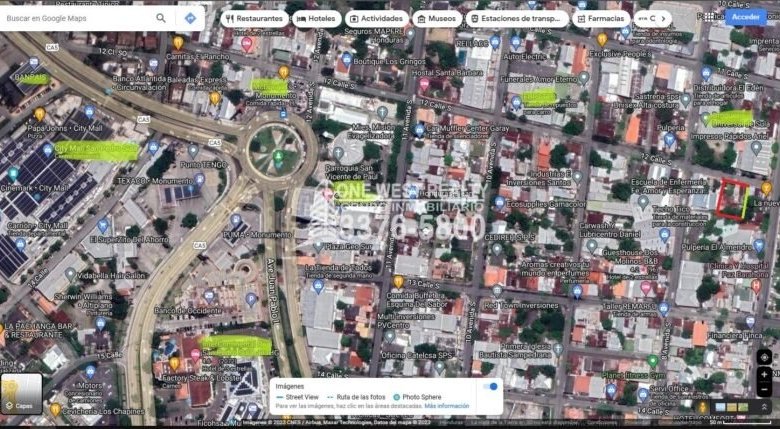The width and height of the screenshot is (780, 429).
Task: Expand the bottom-right layers panel chevron
Action: 764,407
